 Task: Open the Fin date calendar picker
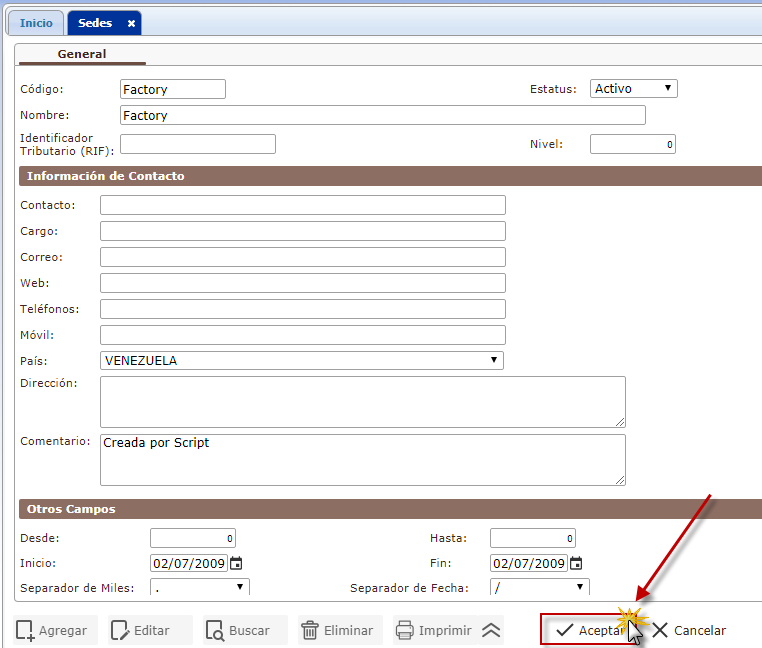tap(576, 563)
